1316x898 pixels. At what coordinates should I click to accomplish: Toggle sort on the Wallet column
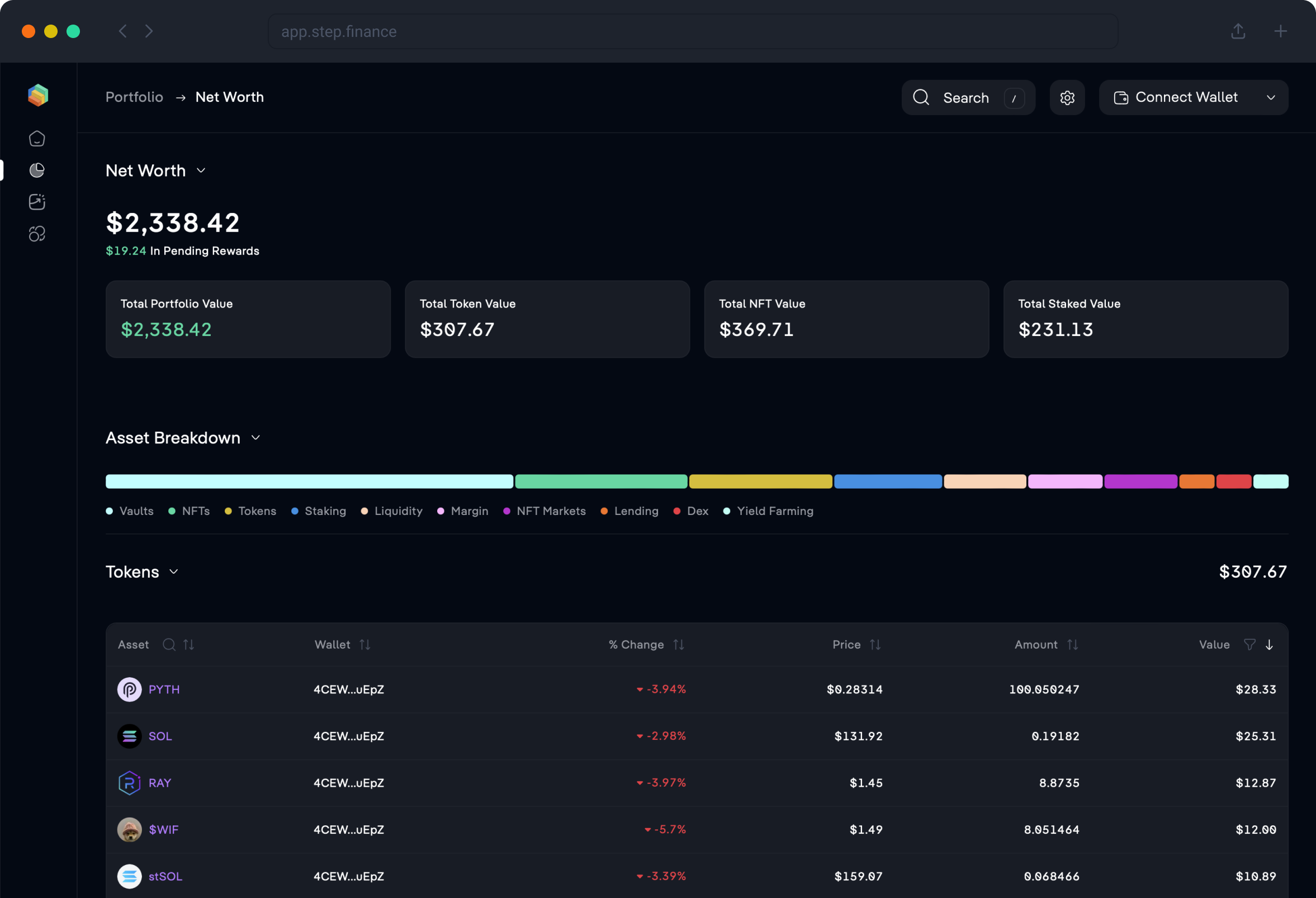pos(364,644)
